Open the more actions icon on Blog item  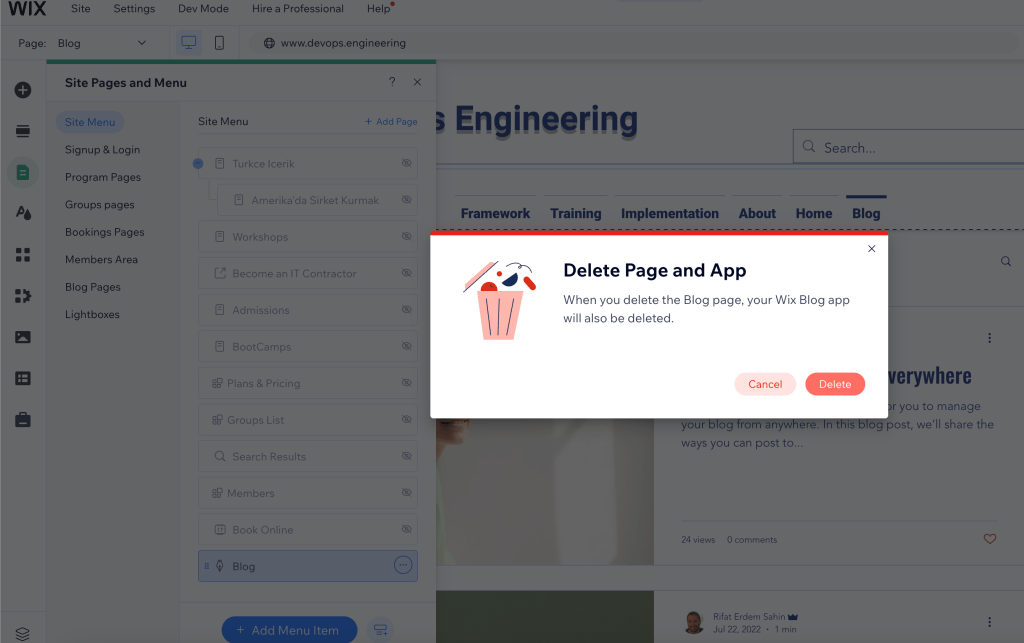403,565
